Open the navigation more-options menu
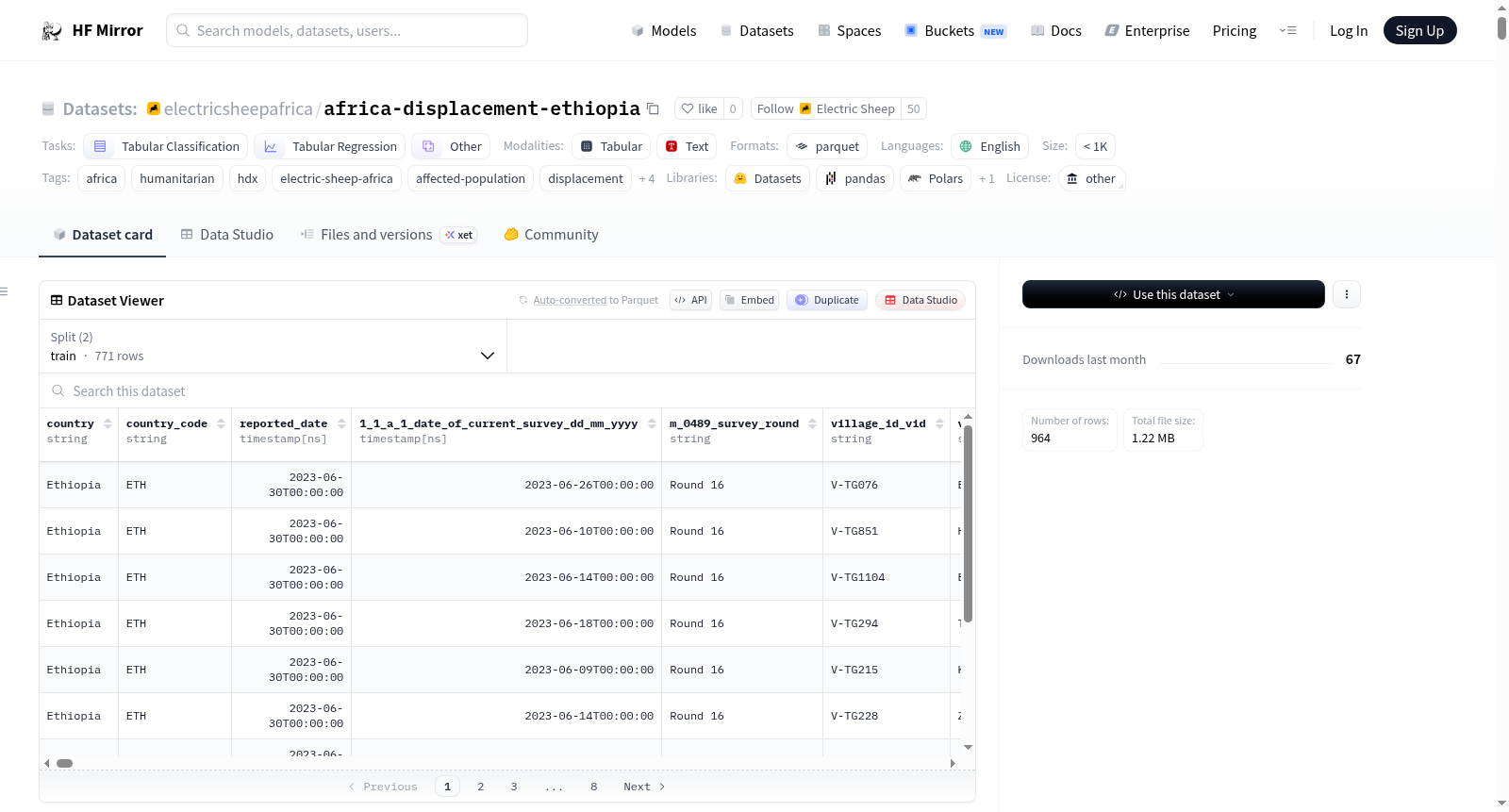 (x=1287, y=30)
